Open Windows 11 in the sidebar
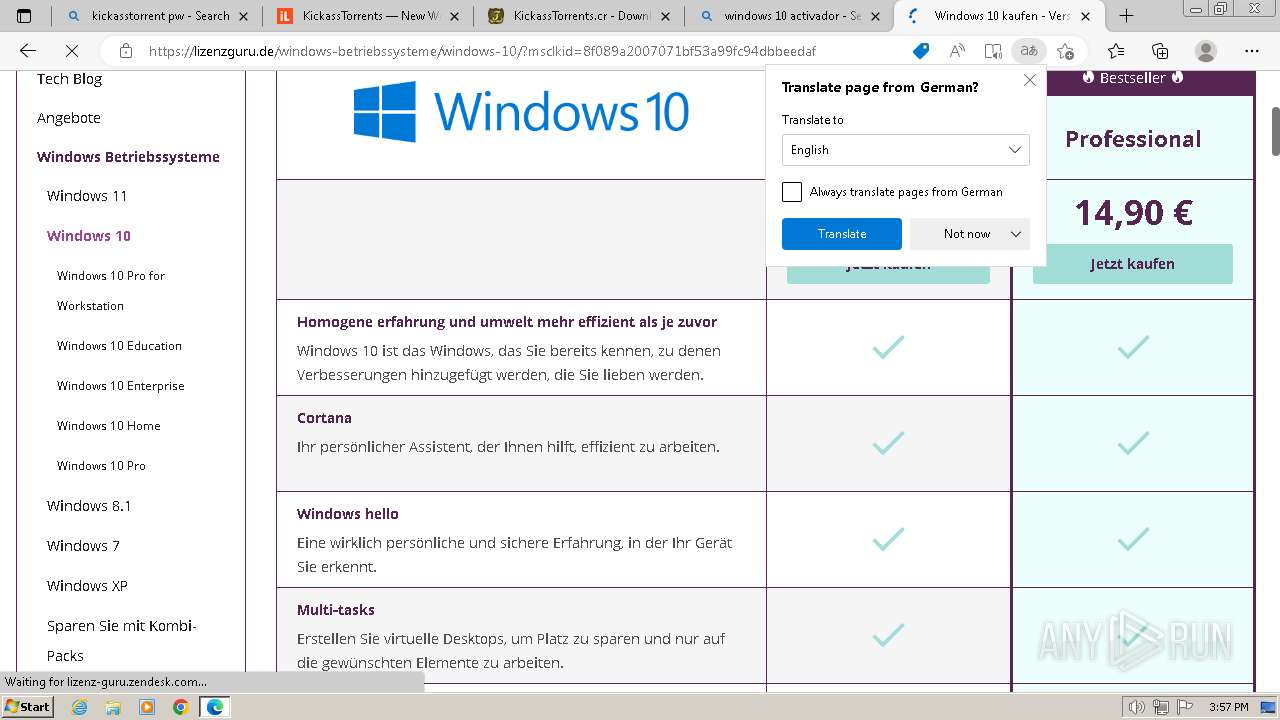Screen dimensions: 1280x720 point(87,196)
